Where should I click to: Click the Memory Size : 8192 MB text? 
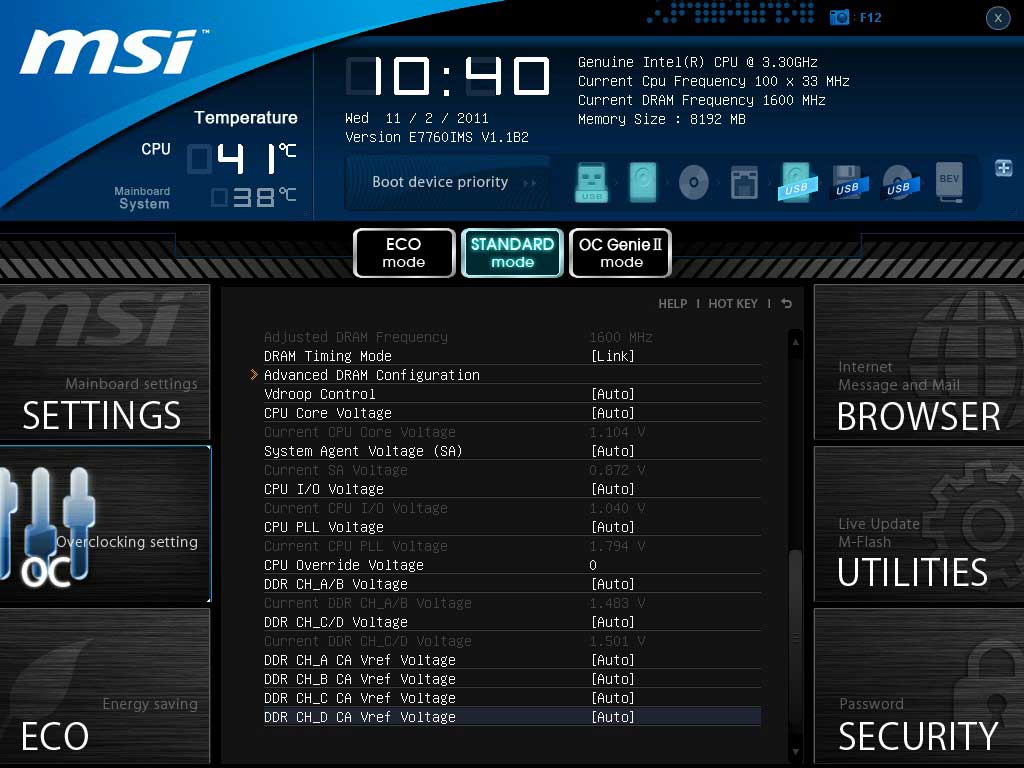[x=662, y=119]
